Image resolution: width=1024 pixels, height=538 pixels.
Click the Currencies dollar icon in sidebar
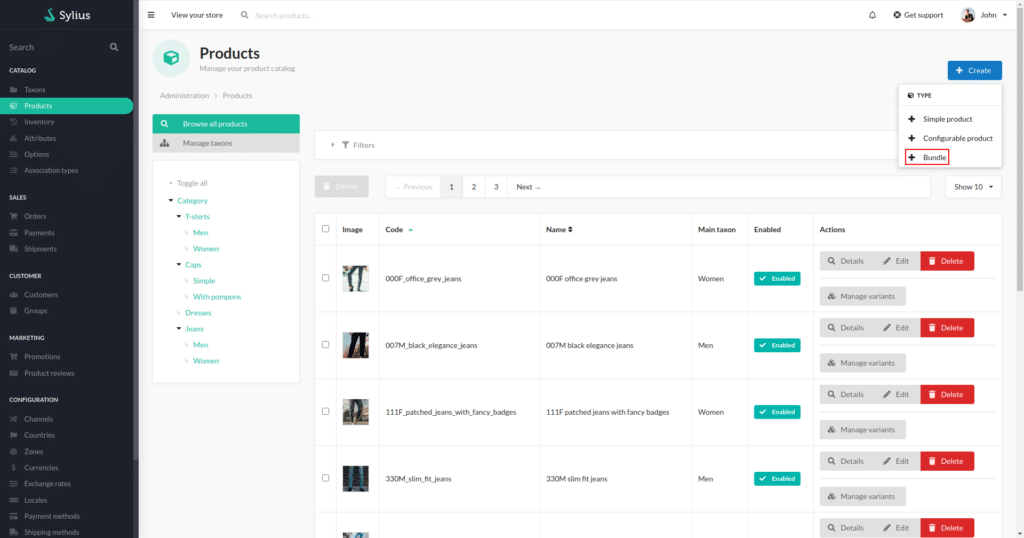click(x=14, y=467)
